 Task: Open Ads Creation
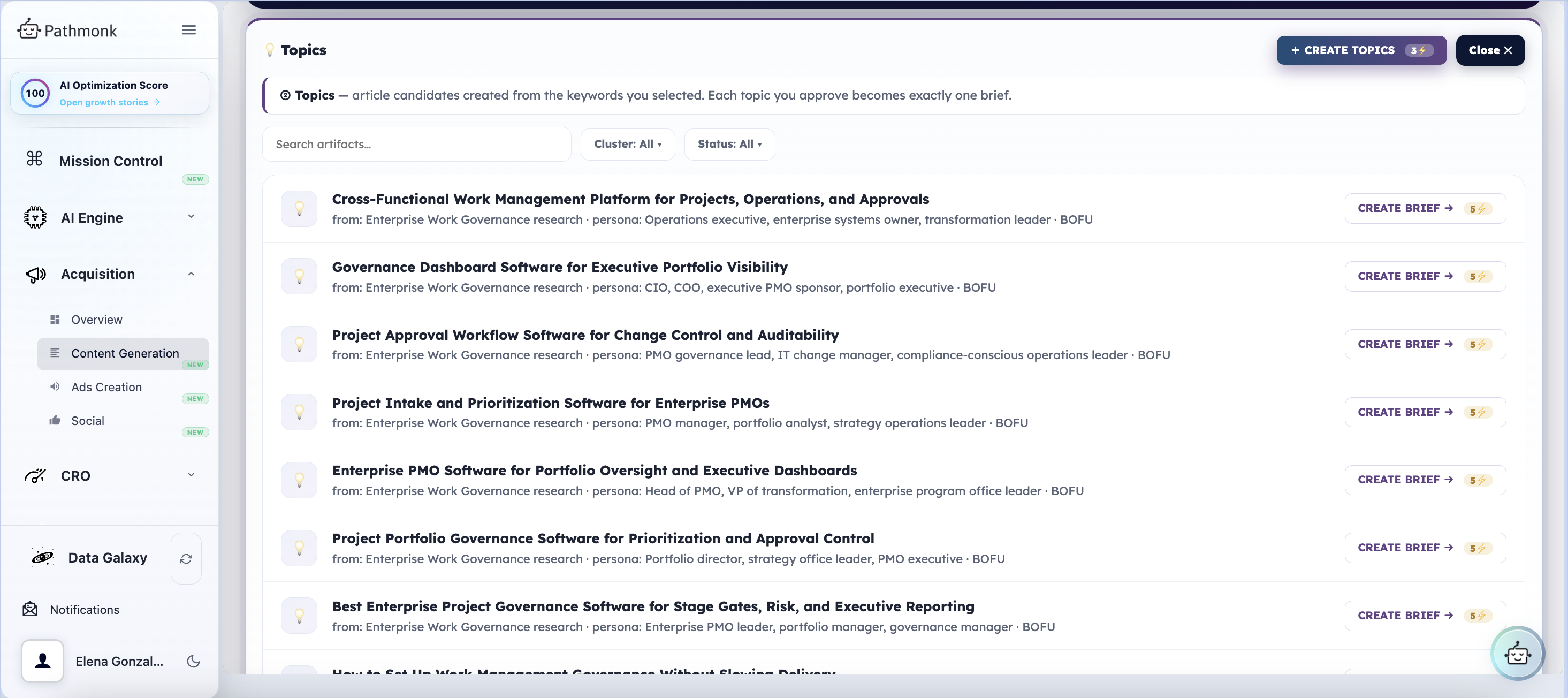106,388
